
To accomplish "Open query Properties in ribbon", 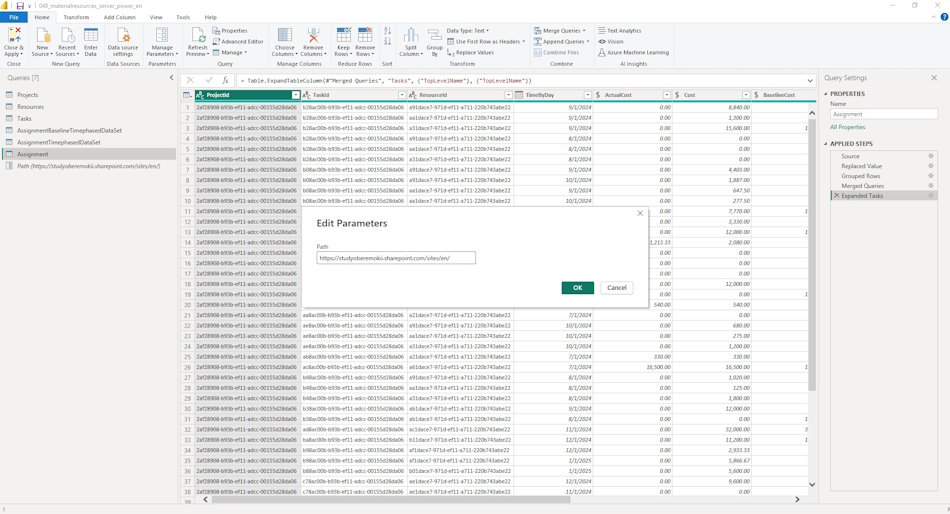I will (230, 30).
